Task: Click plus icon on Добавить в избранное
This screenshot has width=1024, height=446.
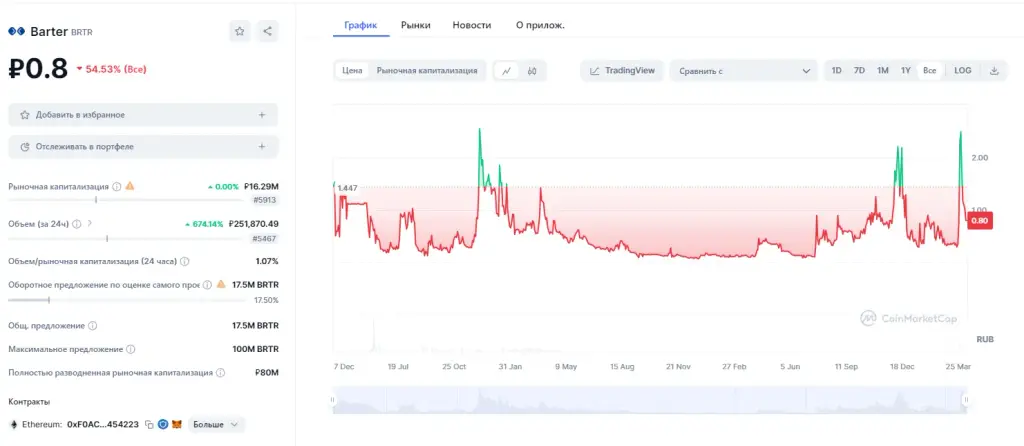Action: tap(262, 115)
